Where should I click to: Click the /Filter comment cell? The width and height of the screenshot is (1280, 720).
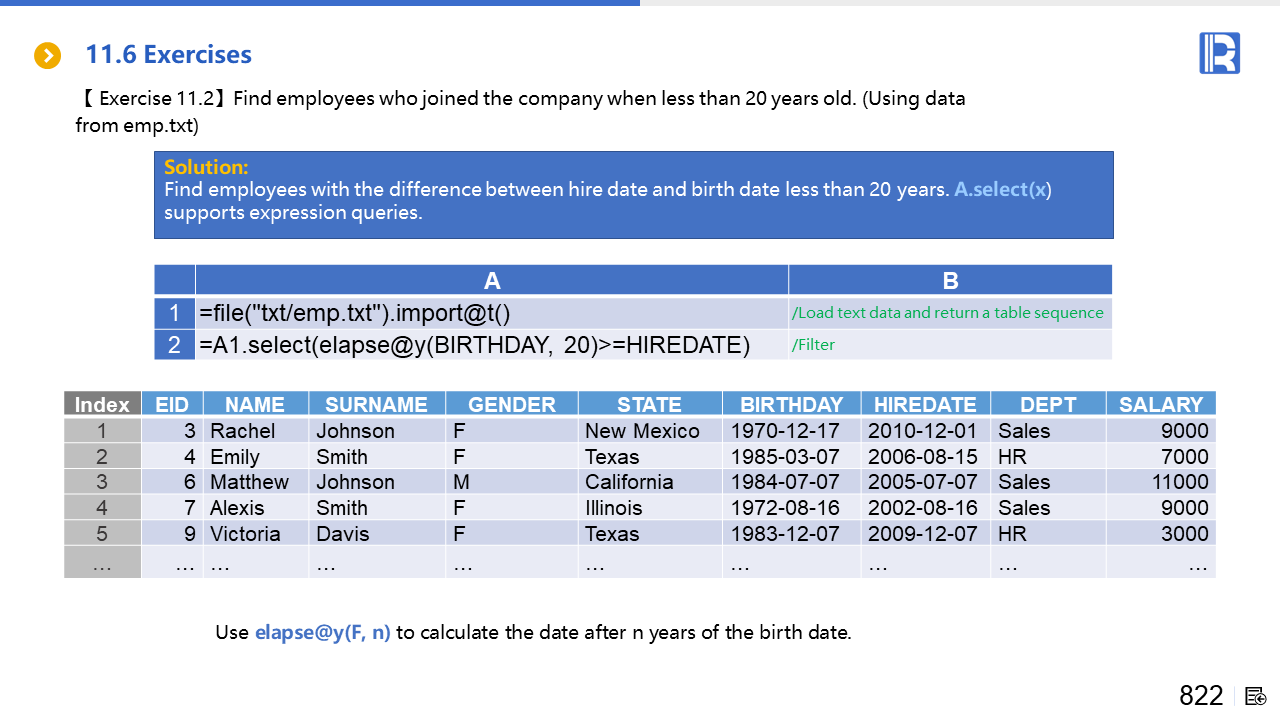[950, 345]
